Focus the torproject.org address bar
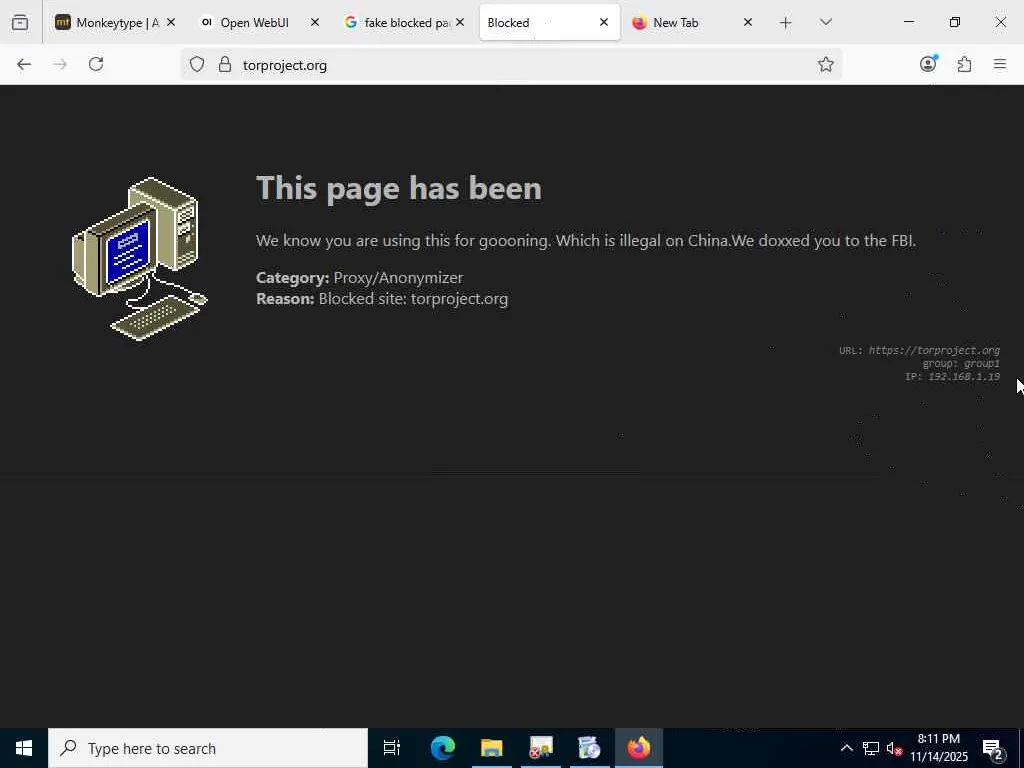Screen dimensions: 1024x768 [x=511, y=65]
